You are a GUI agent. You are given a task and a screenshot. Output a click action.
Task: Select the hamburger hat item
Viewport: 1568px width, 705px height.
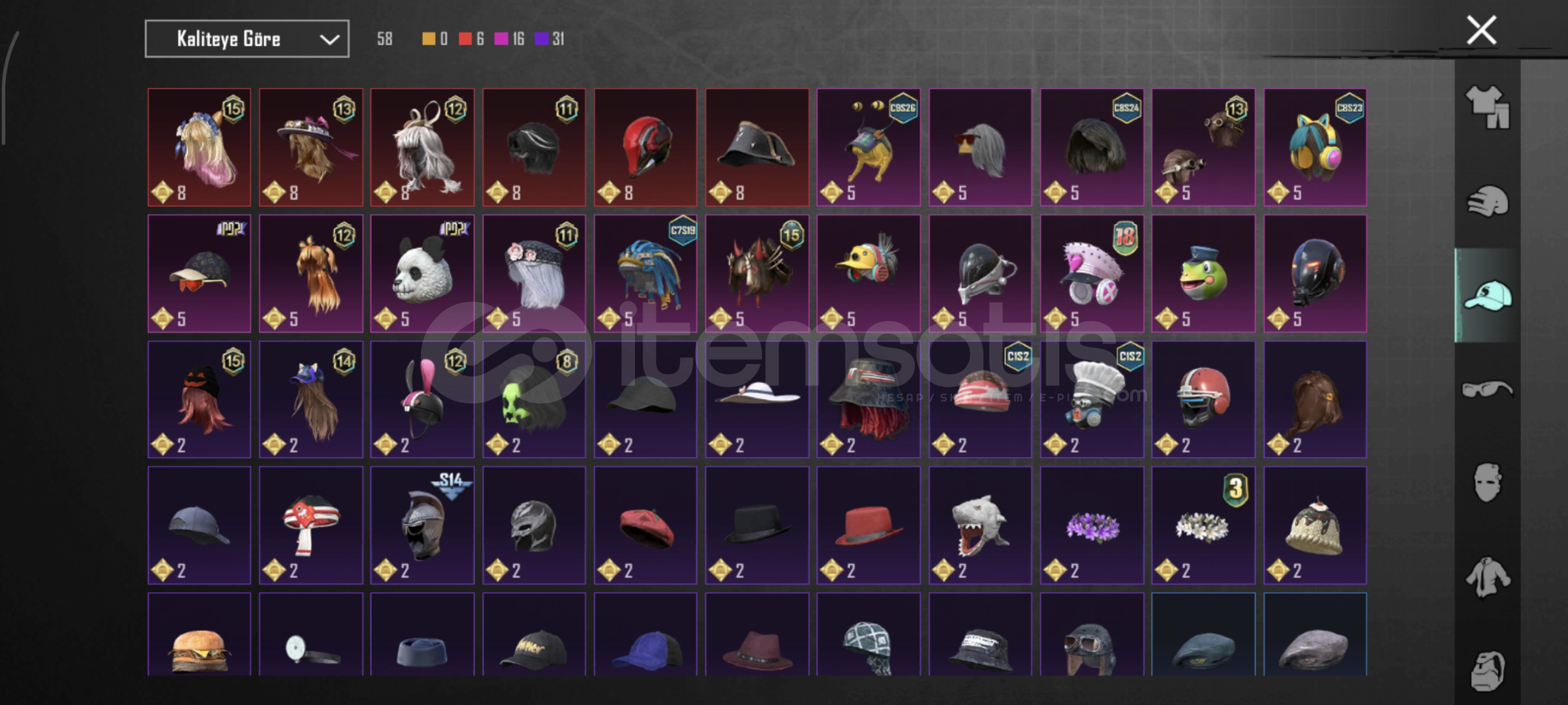tap(199, 634)
